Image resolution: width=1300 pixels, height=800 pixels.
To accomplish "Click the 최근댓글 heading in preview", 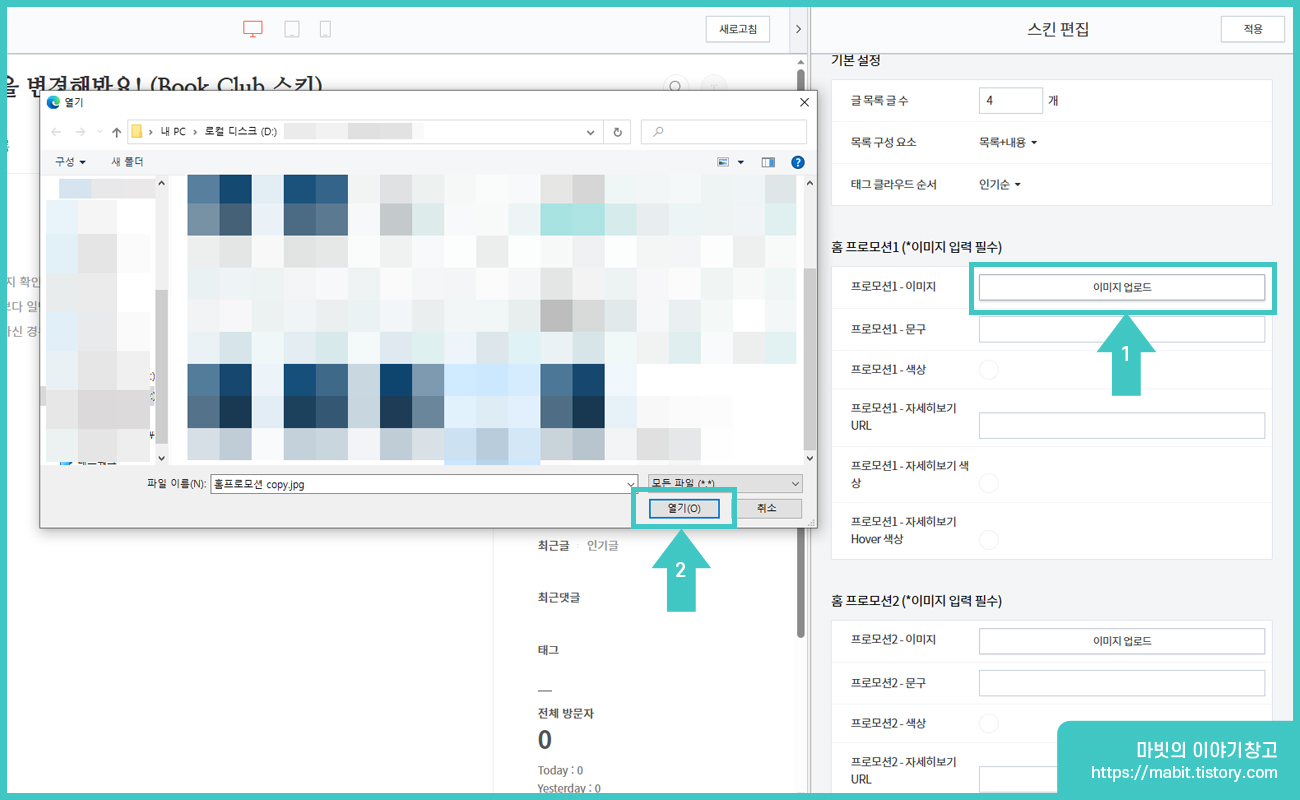I will (x=559, y=598).
